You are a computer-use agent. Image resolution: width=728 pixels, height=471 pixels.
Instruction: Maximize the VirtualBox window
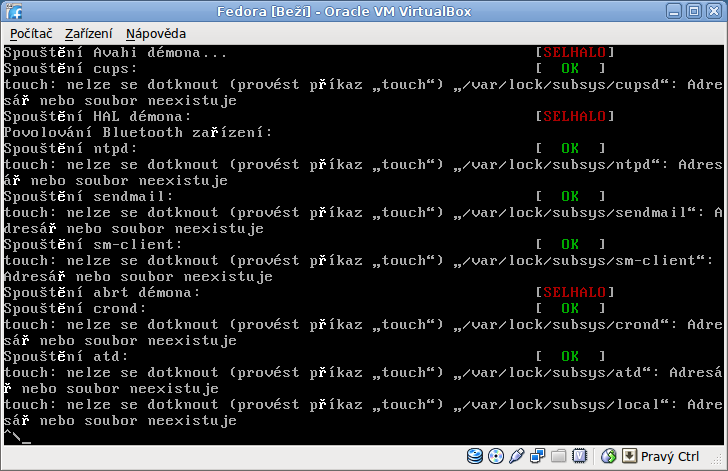pos(694,11)
